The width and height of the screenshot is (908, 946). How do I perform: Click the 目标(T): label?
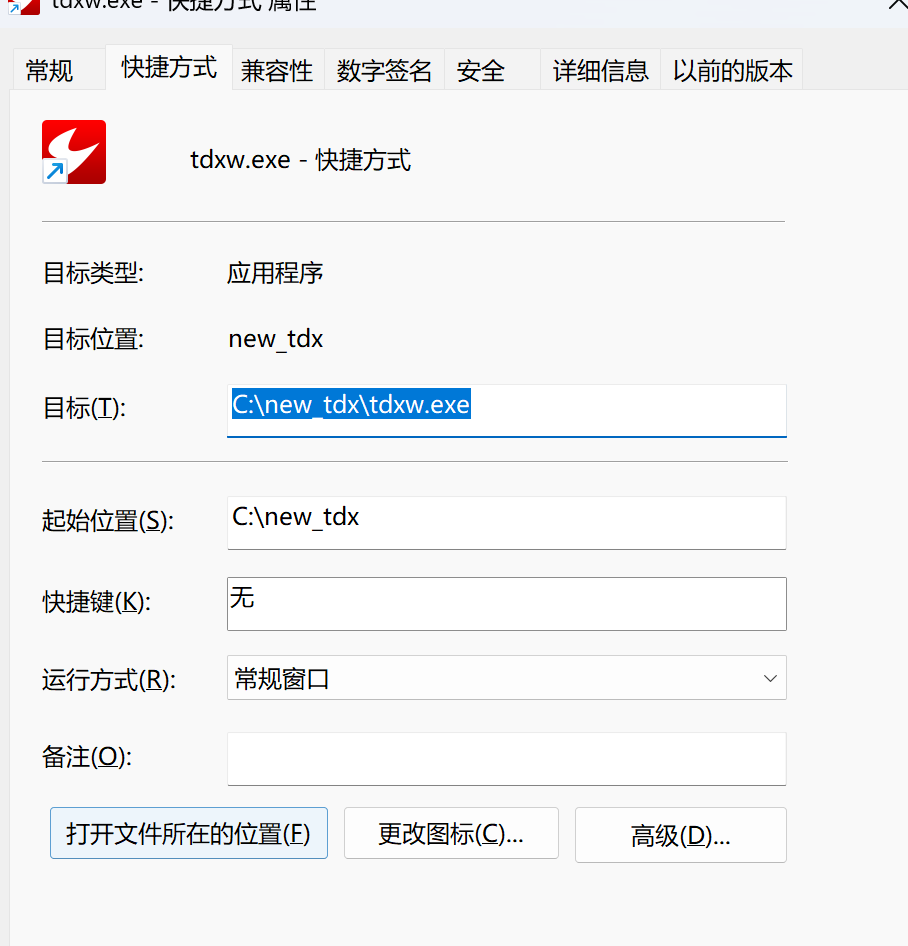coord(84,408)
